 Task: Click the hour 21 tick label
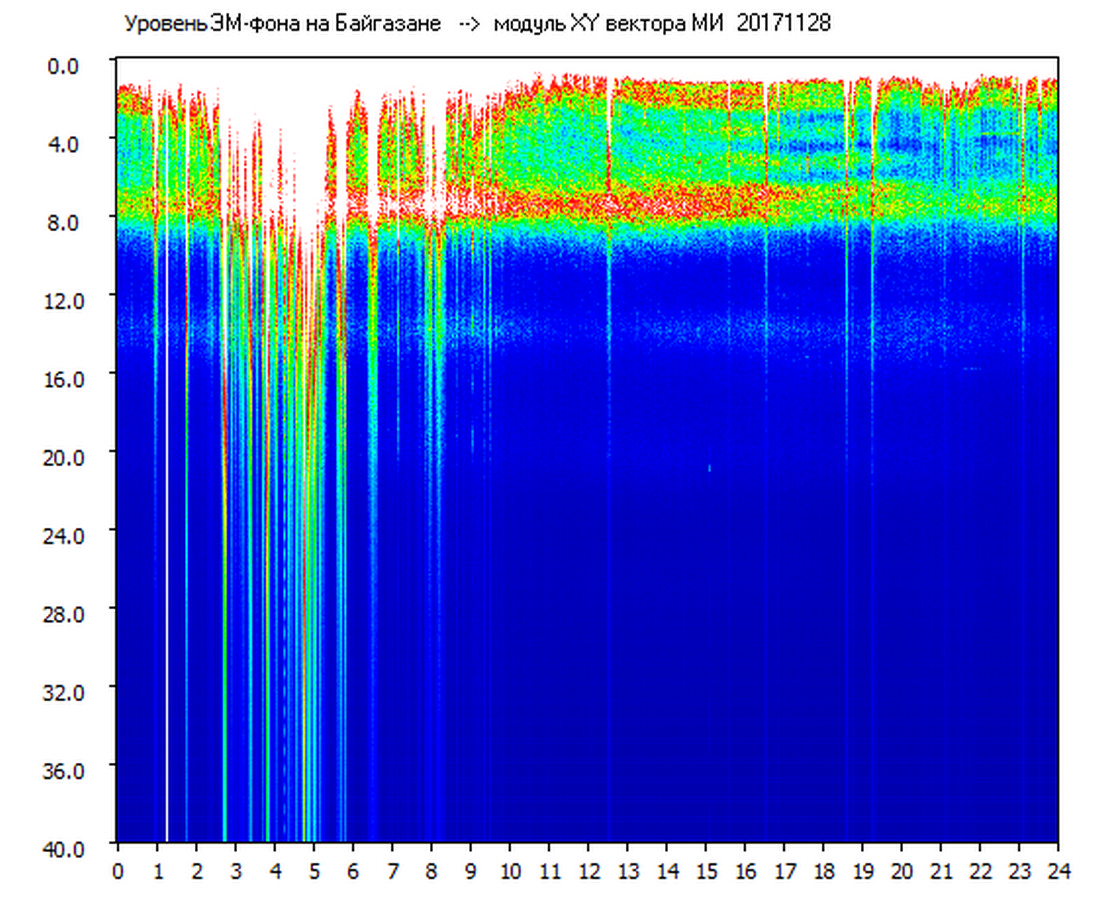pyautogui.click(x=941, y=871)
